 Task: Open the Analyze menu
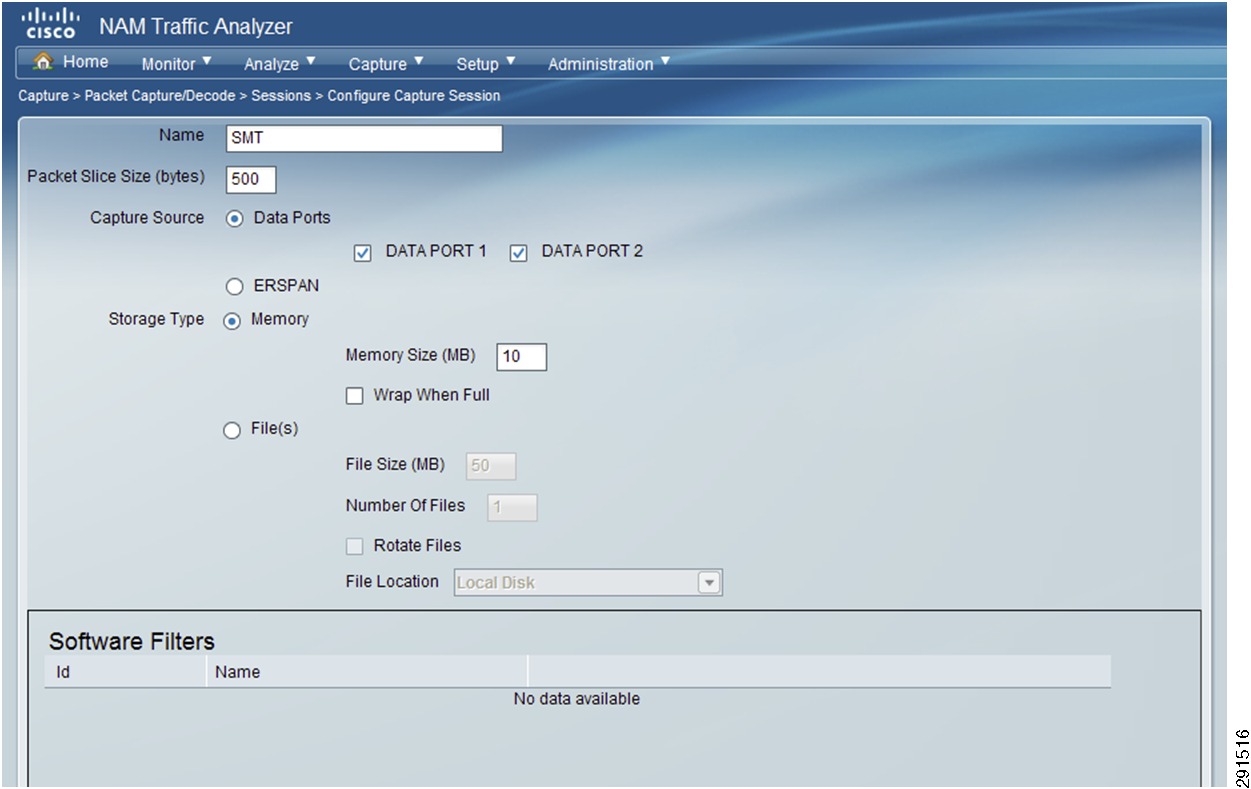click(280, 63)
